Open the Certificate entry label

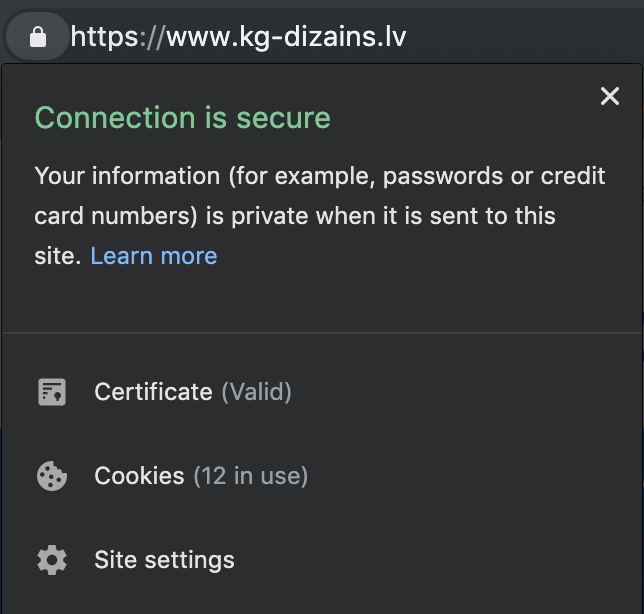coord(153,392)
